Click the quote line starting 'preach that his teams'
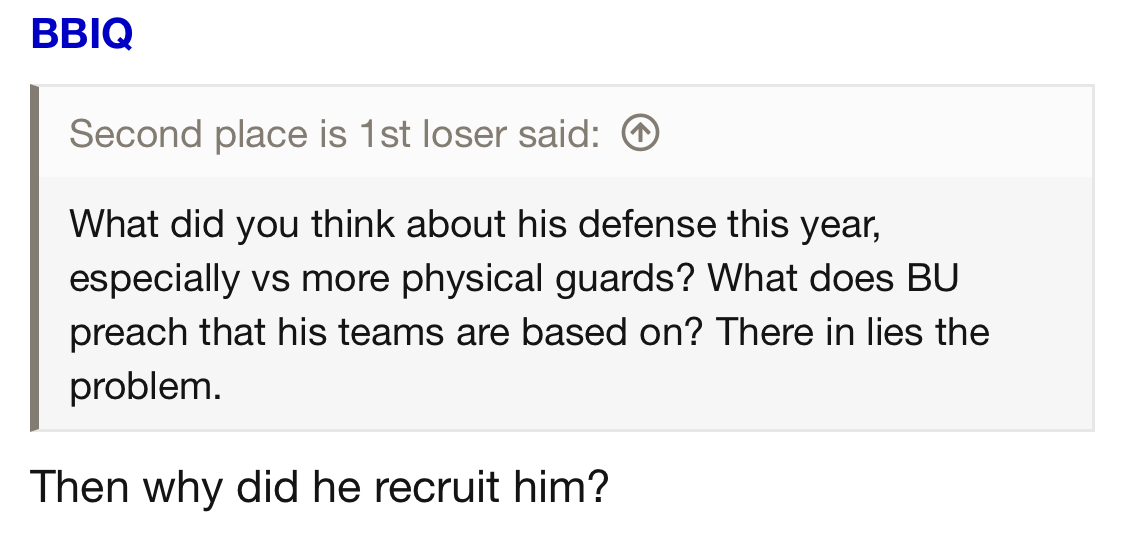The image size is (1125, 537). (x=529, y=332)
